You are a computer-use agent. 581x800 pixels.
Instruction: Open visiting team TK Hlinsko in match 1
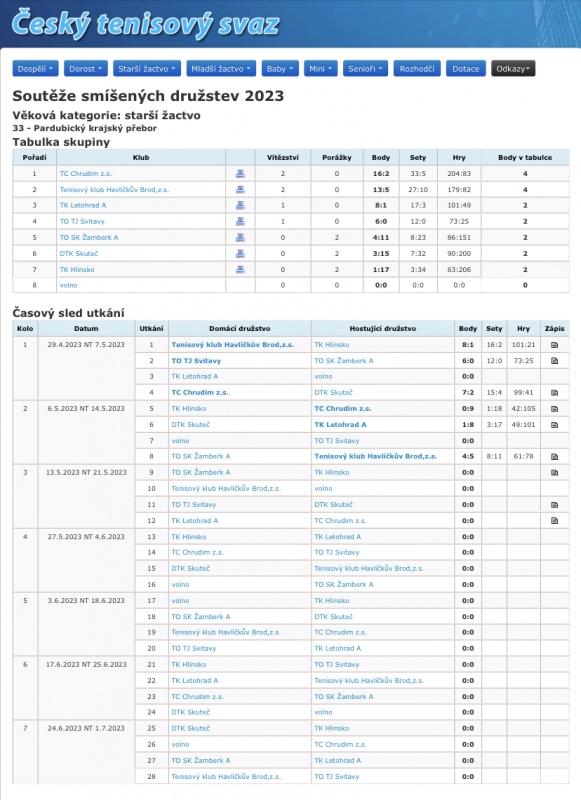(332, 345)
